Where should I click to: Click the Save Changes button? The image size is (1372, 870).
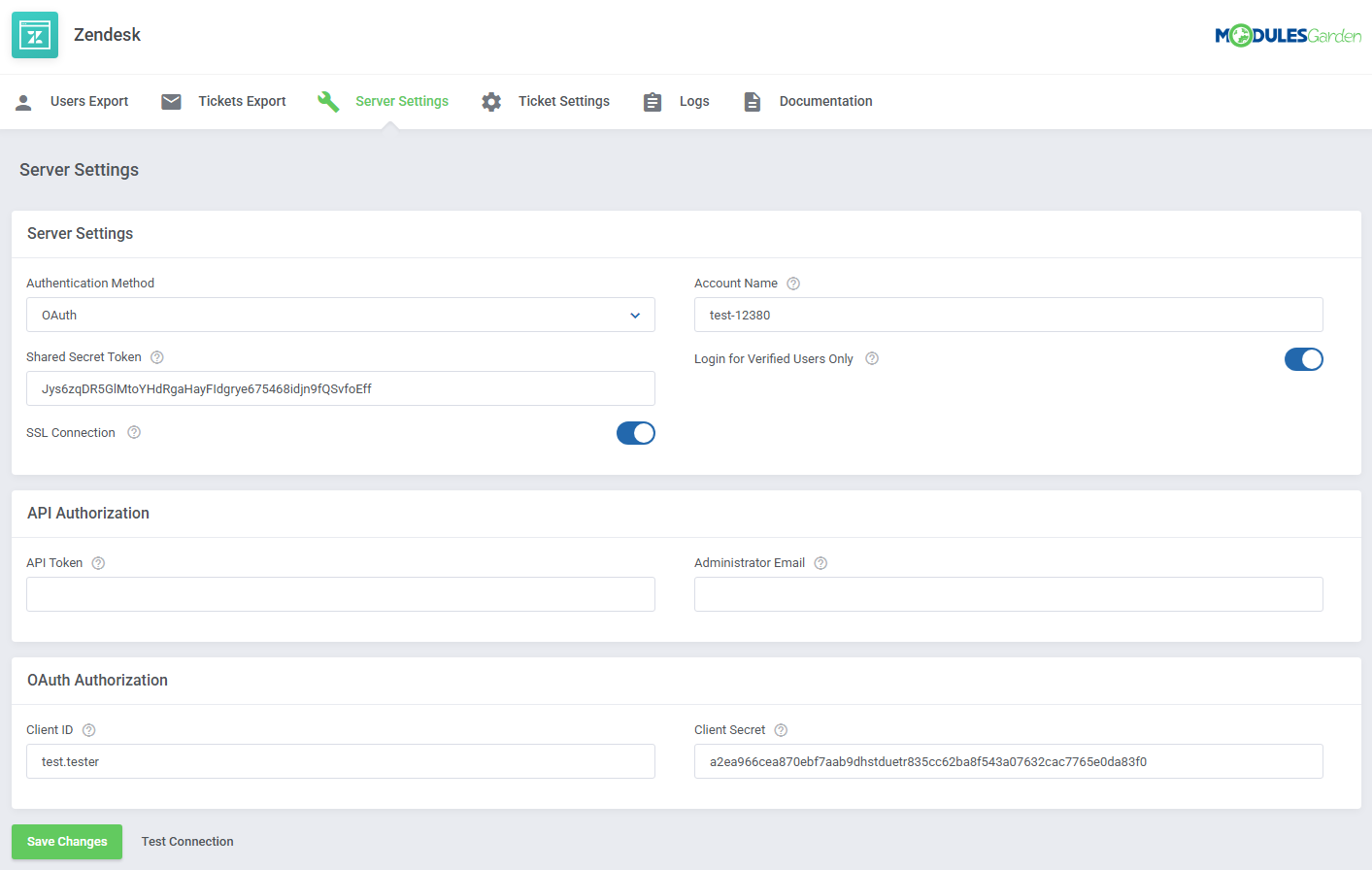(x=66, y=842)
